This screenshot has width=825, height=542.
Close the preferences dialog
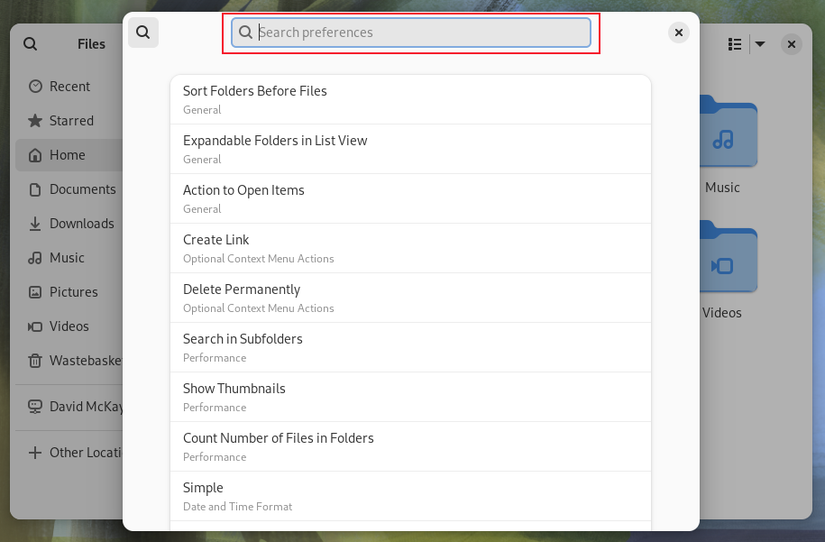point(679,33)
